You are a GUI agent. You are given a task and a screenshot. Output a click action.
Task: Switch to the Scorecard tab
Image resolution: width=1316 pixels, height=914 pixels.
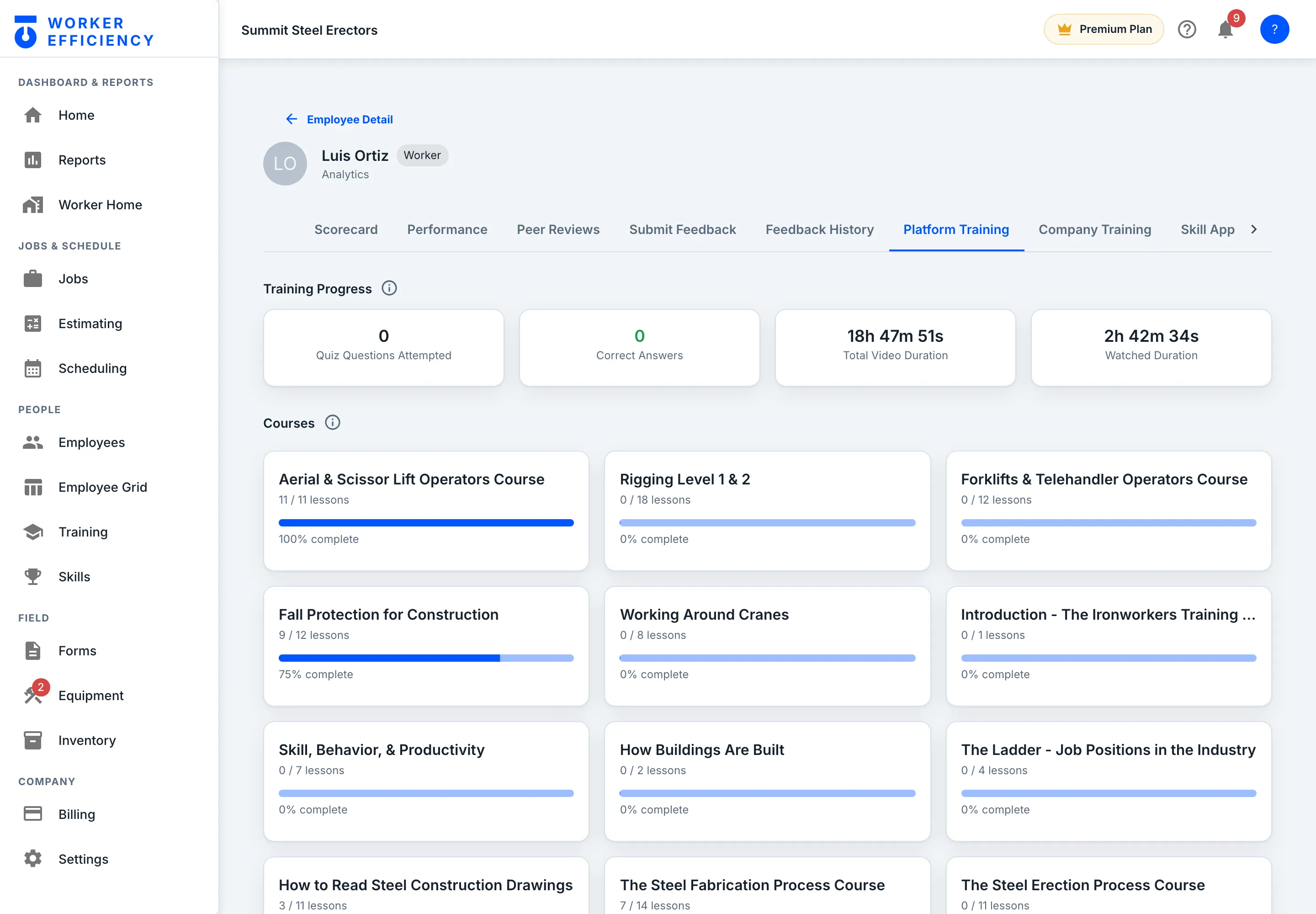pos(346,230)
